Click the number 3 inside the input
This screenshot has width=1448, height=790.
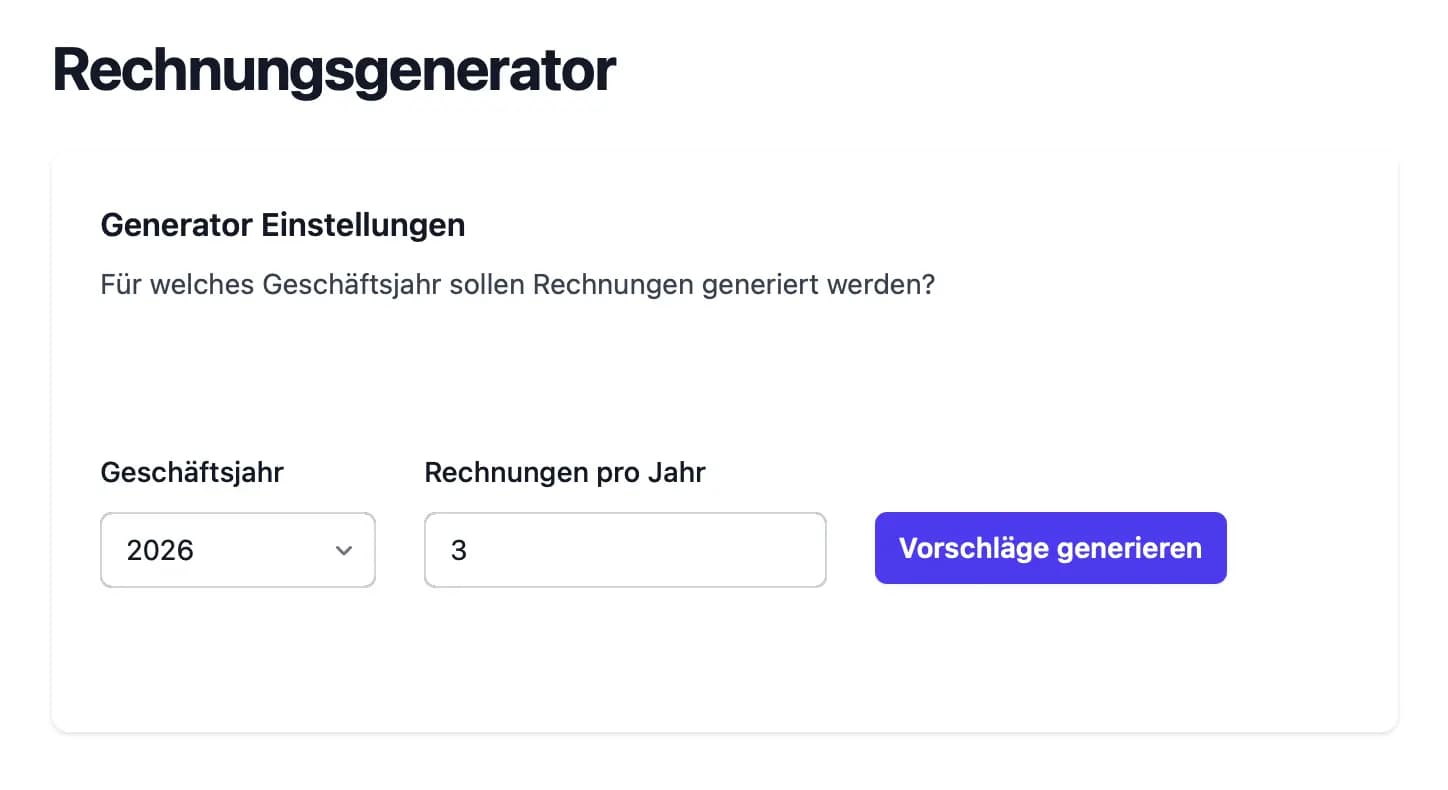coord(458,550)
